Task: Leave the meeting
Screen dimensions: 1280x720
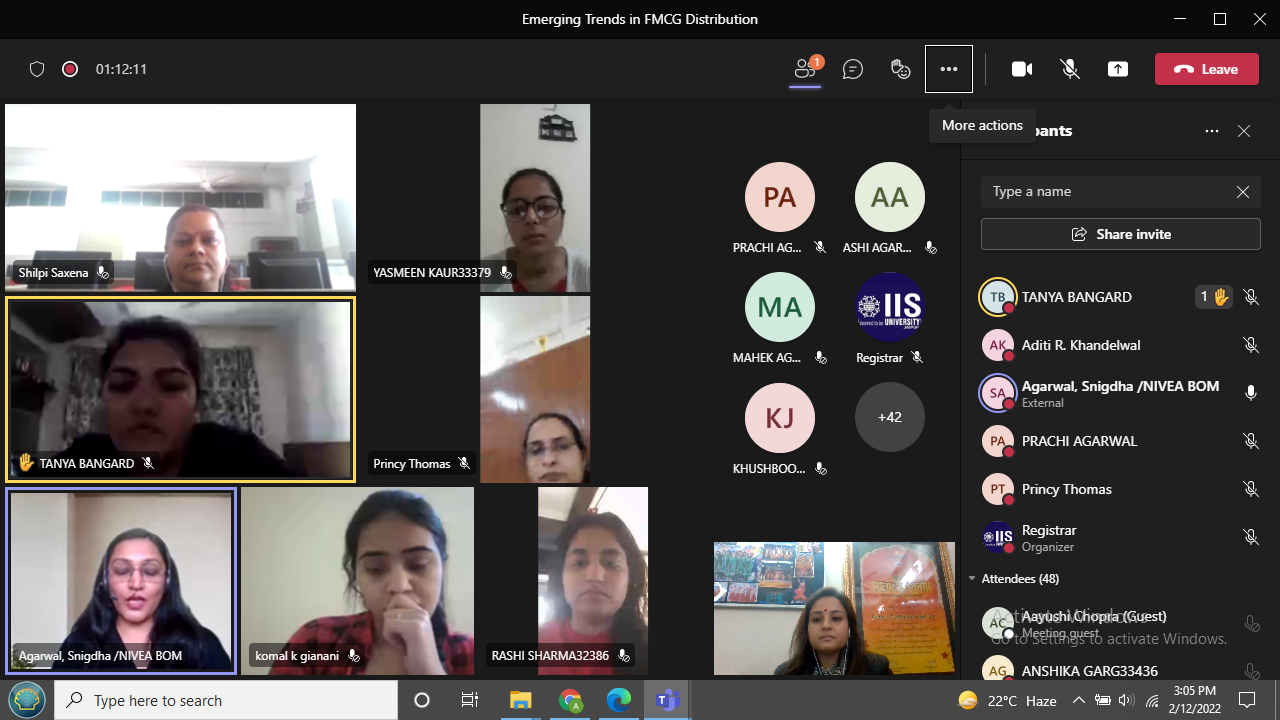Action: tap(1206, 69)
